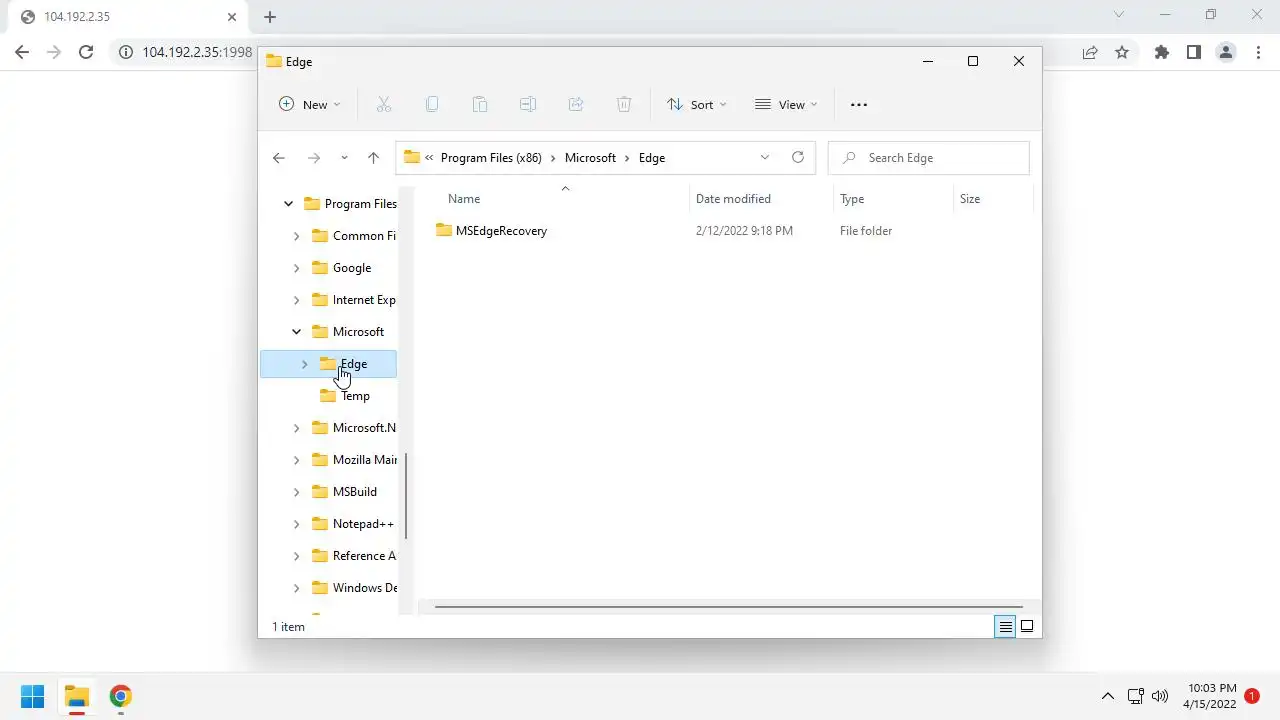Click the horizontal scrollbar in file list
The image size is (1280, 720).
728,606
